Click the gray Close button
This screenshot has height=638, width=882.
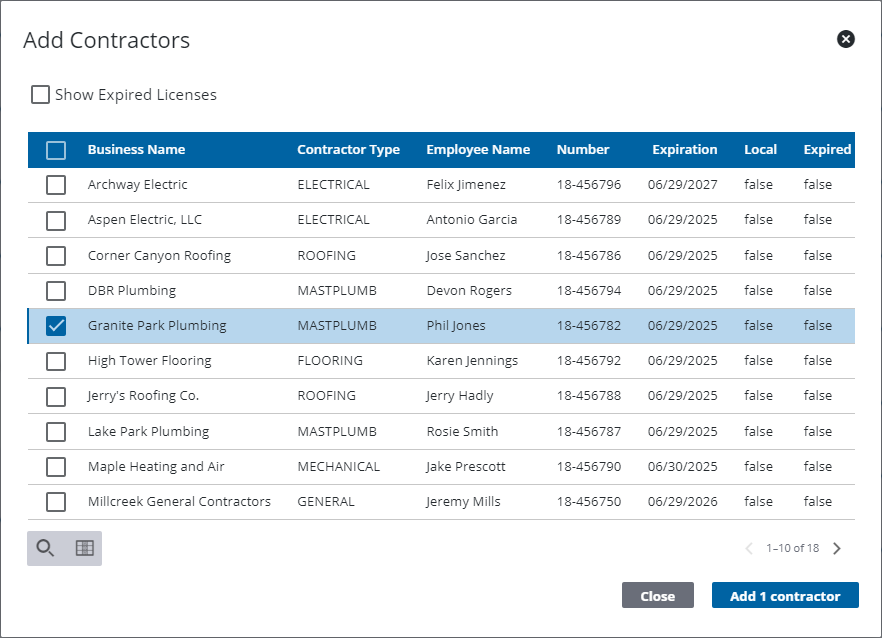point(657,596)
